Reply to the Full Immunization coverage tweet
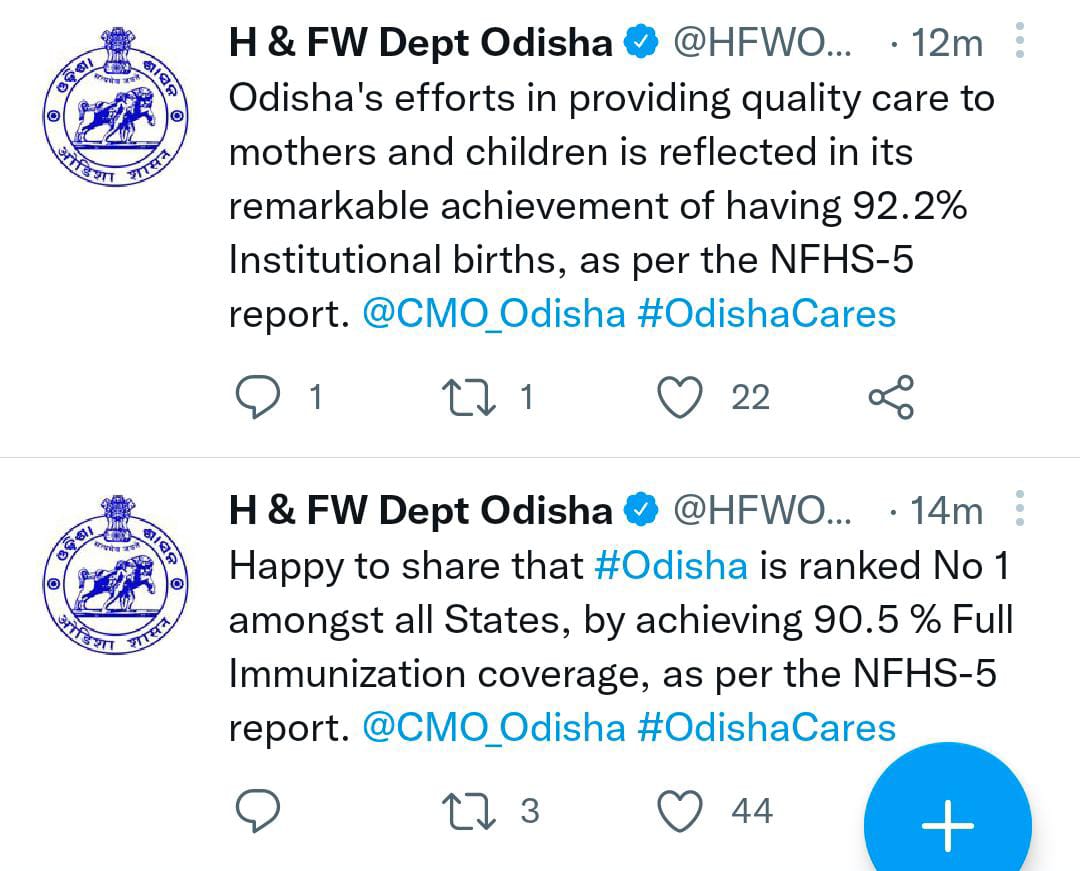The image size is (1080, 871). 258,810
